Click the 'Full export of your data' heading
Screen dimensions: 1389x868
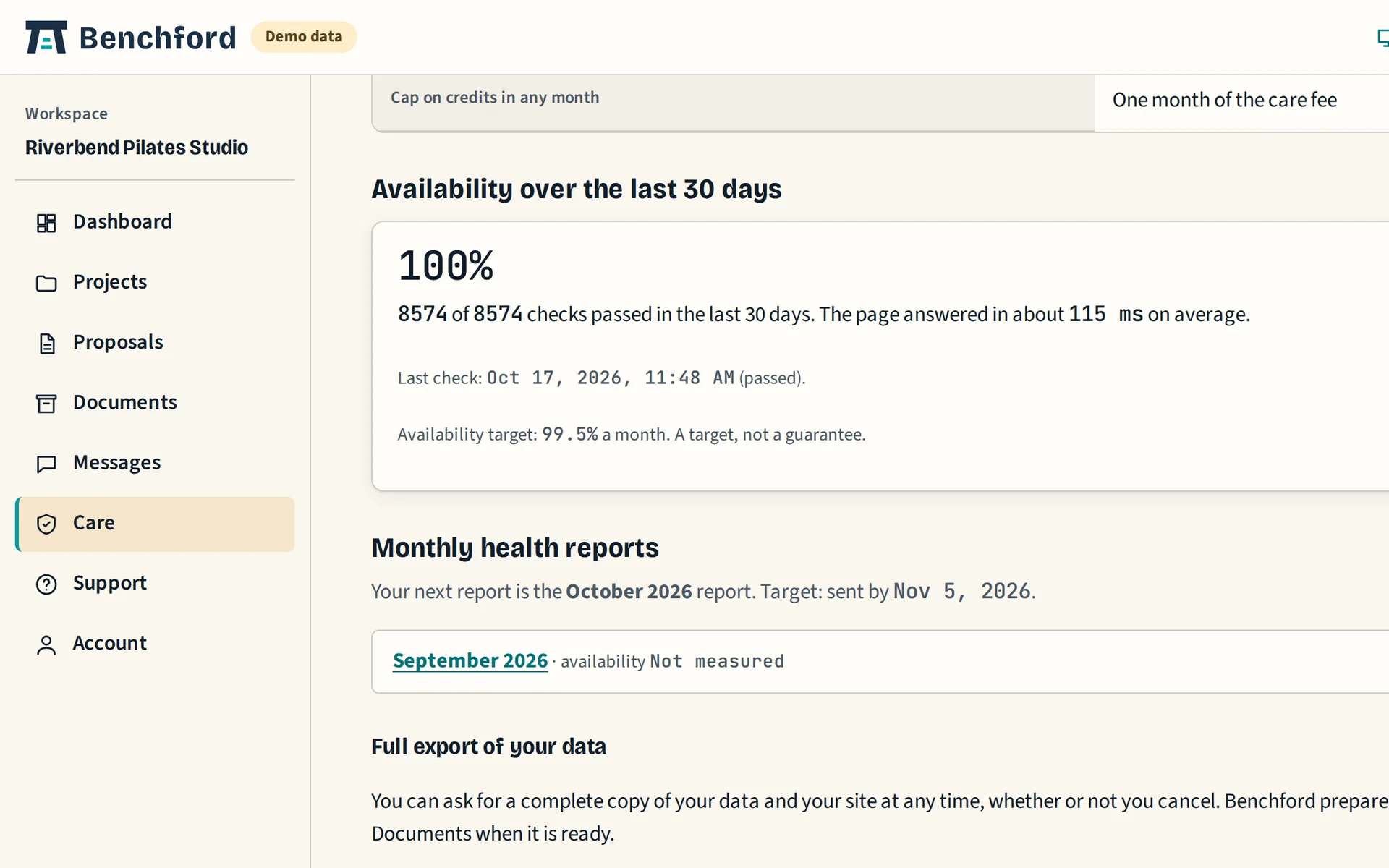[488, 746]
